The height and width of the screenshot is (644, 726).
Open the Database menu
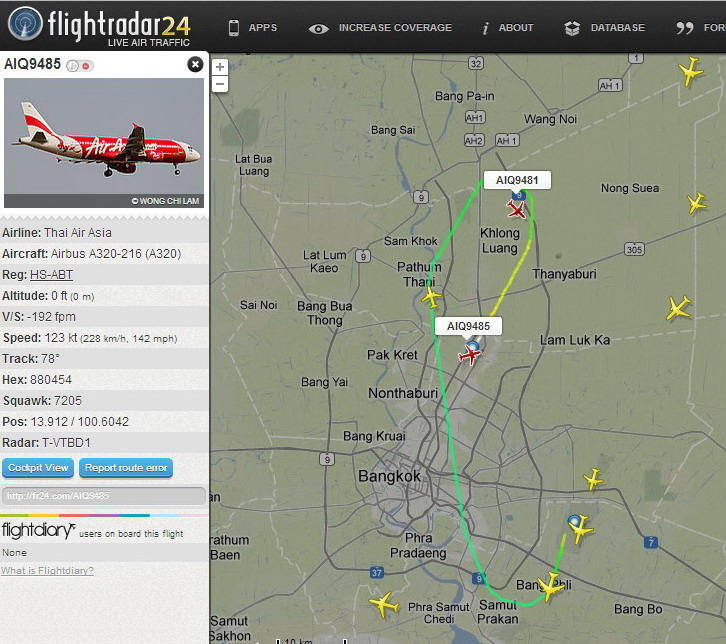(x=605, y=28)
